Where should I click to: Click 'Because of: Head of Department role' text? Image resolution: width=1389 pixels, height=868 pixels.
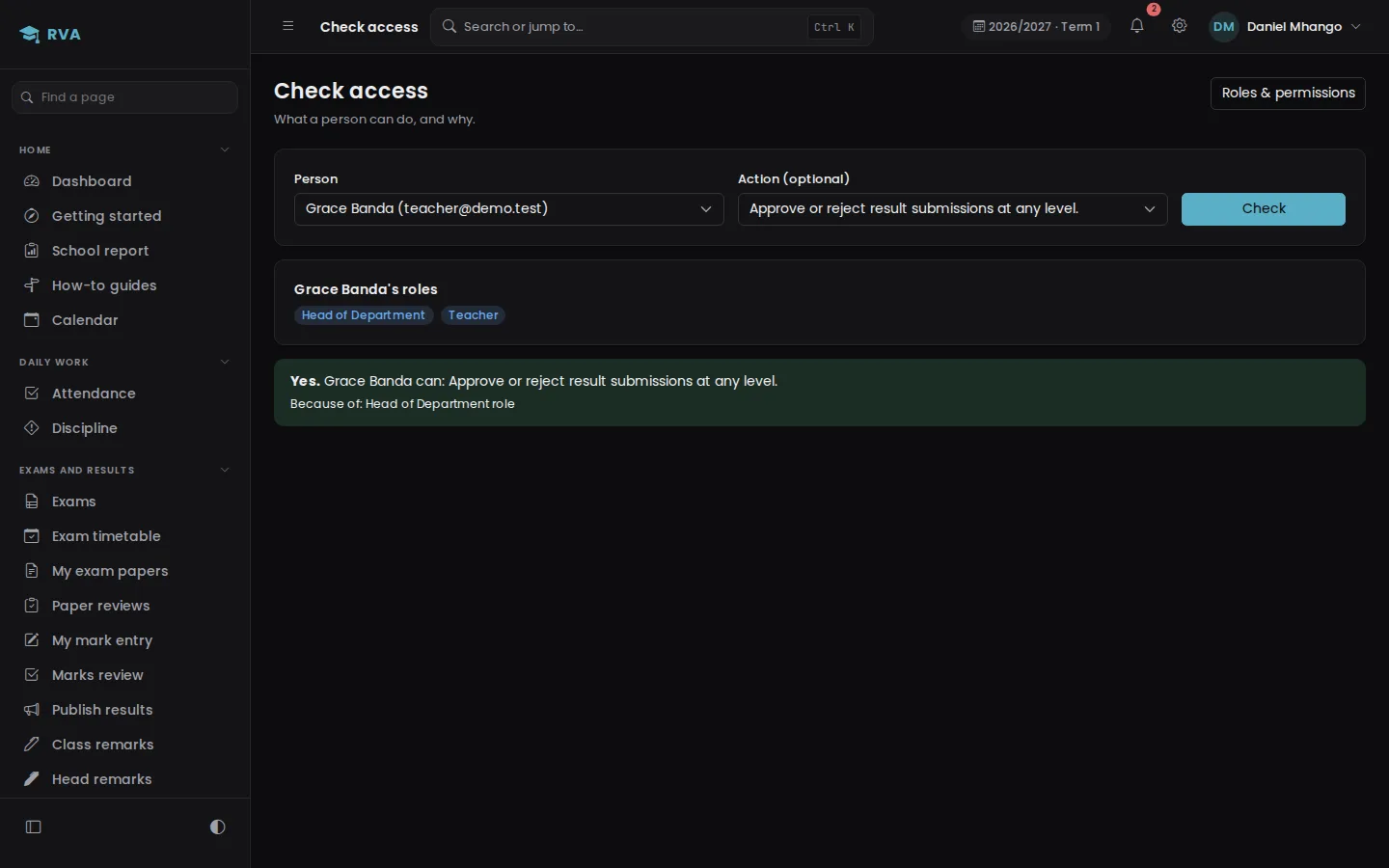click(x=402, y=404)
